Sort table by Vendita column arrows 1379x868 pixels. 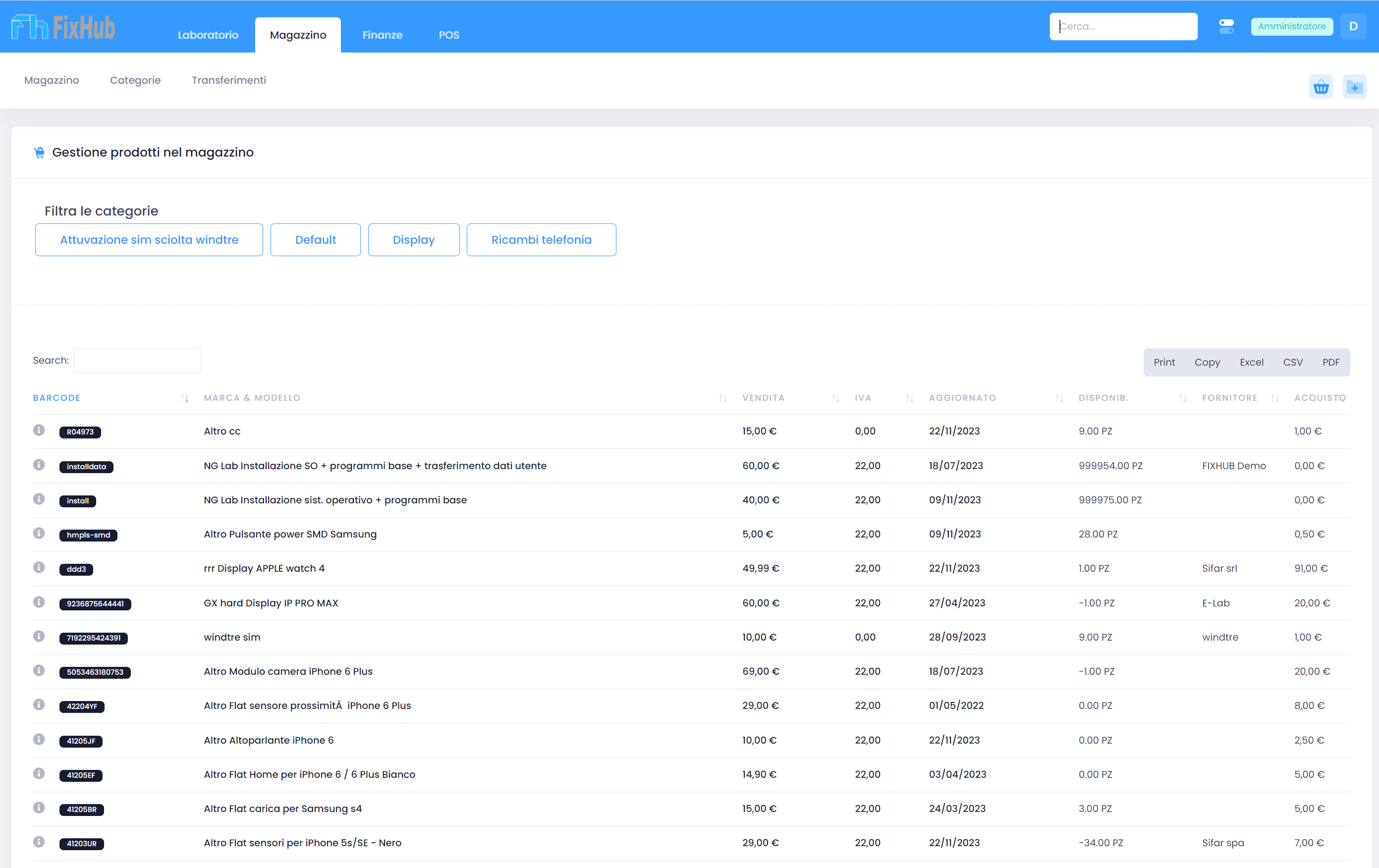(835, 398)
